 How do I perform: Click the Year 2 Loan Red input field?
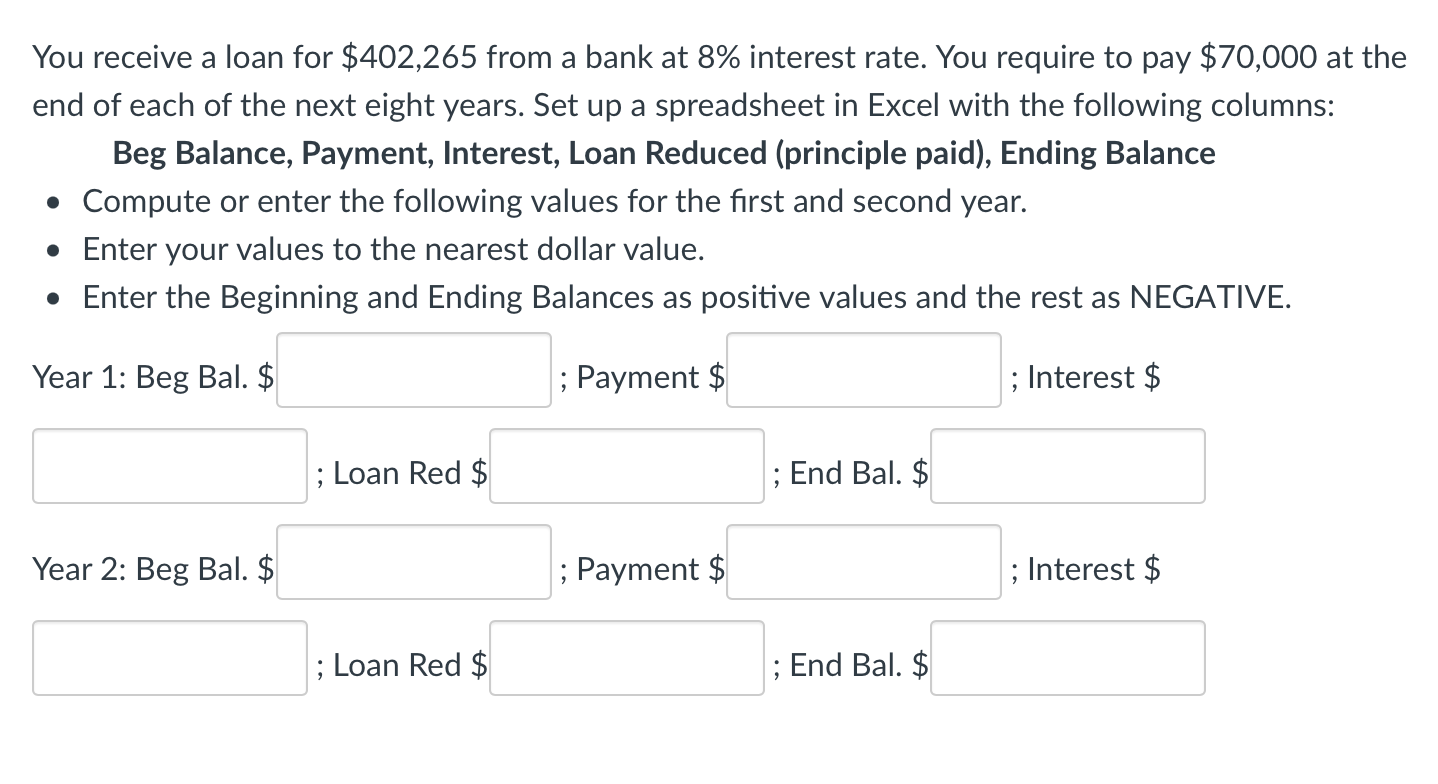626,658
